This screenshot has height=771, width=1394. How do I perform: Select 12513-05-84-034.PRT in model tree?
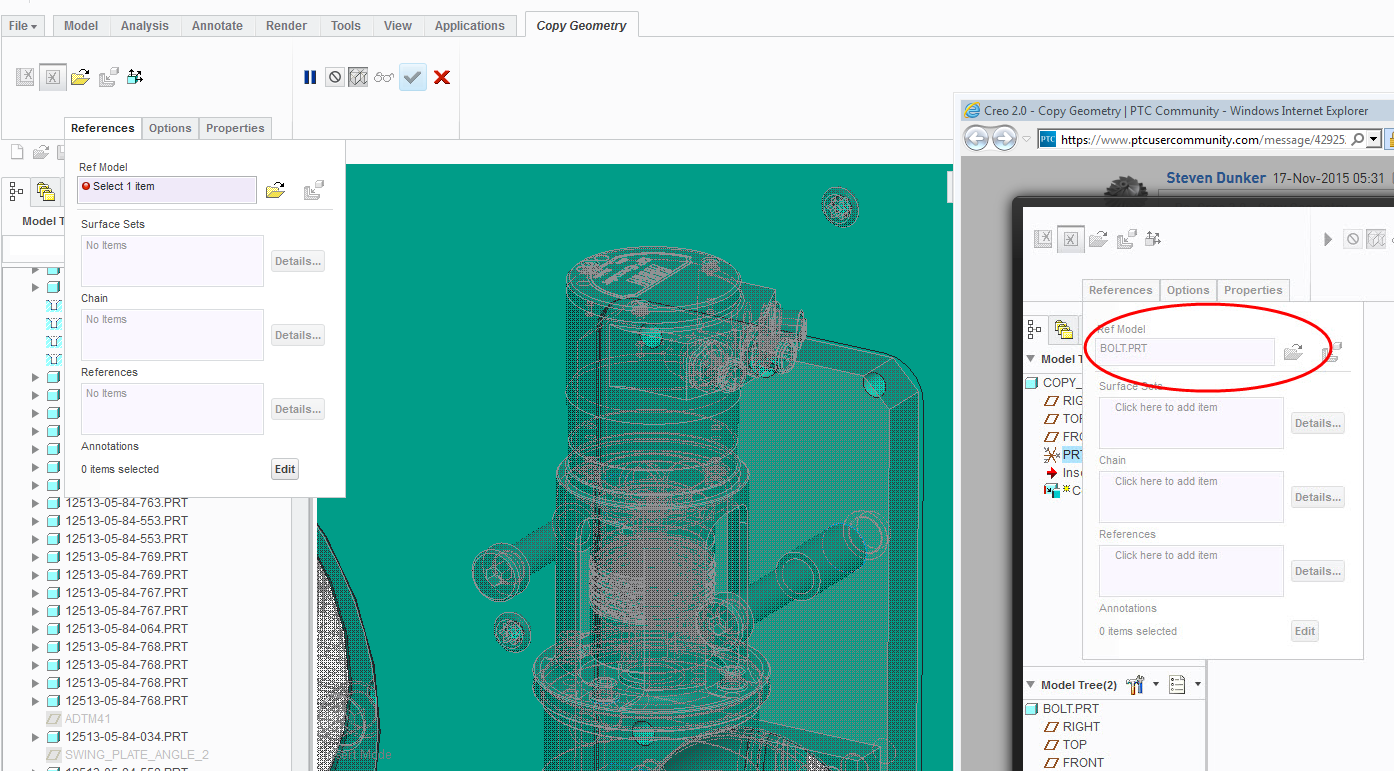coord(127,737)
